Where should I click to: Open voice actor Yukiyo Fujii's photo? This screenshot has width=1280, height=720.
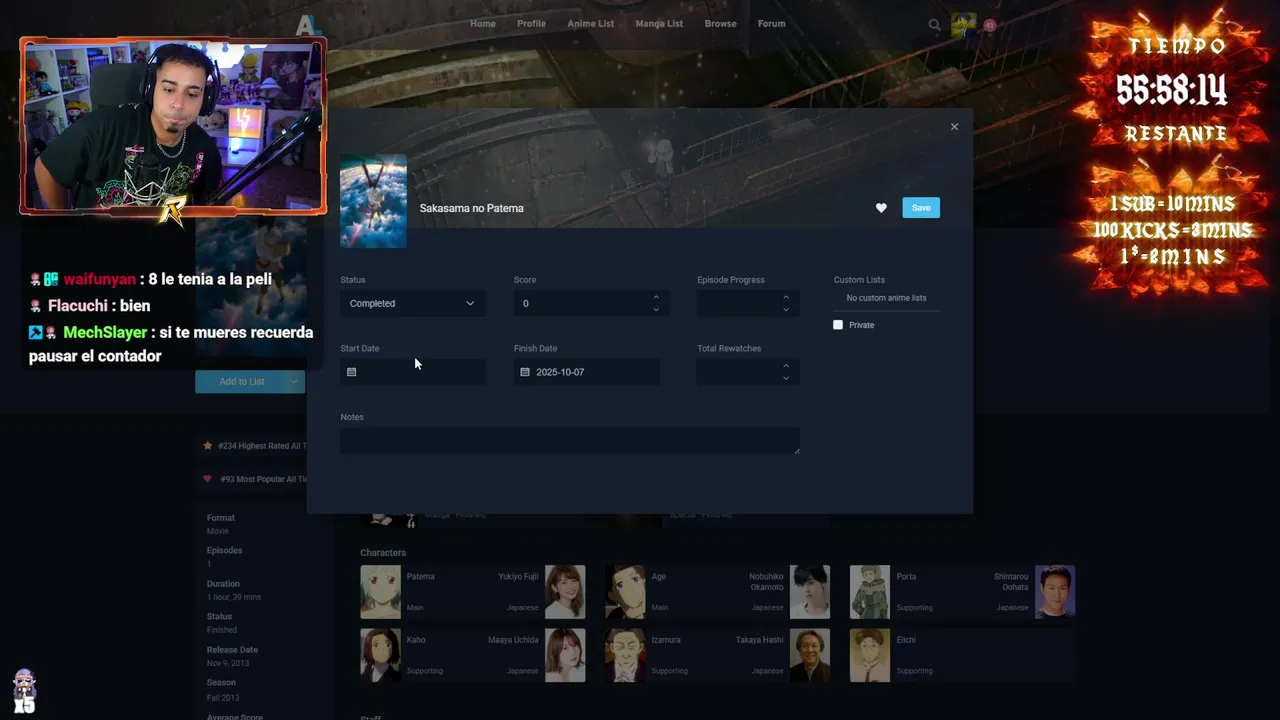(565, 592)
